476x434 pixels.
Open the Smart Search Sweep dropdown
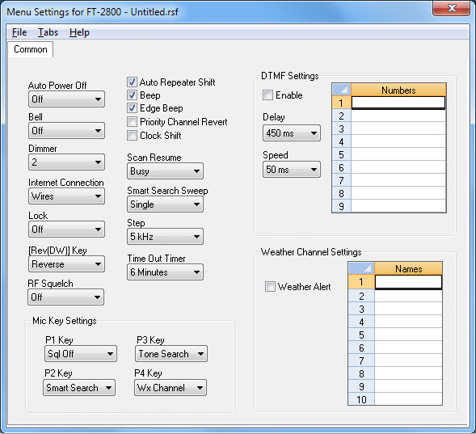coord(165,204)
